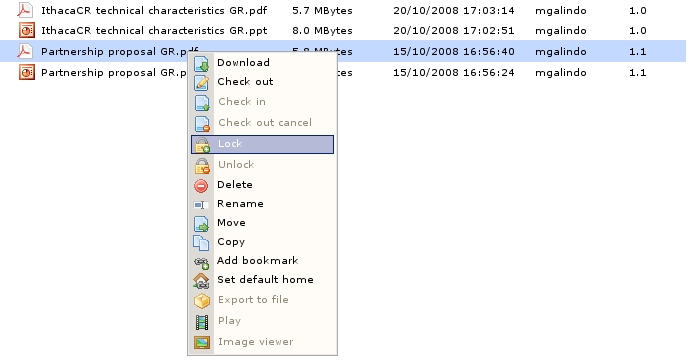Click the disabled Image viewer entry
696x364 pixels.
pyautogui.click(x=256, y=342)
